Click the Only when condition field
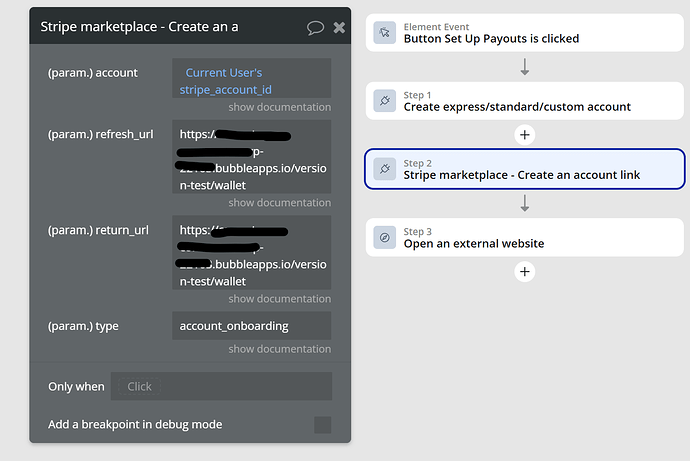 pyautogui.click(x=221, y=386)
